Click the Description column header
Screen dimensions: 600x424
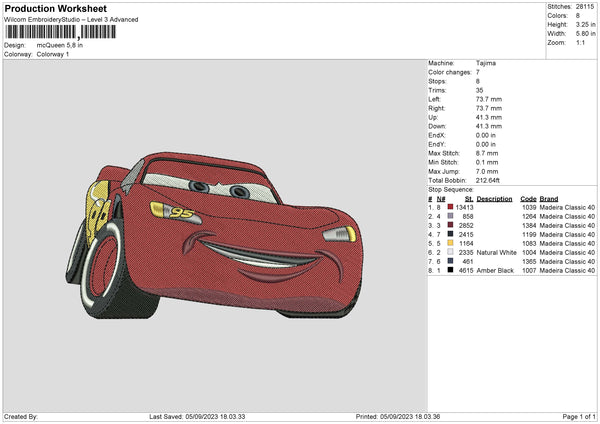point(495,198)
